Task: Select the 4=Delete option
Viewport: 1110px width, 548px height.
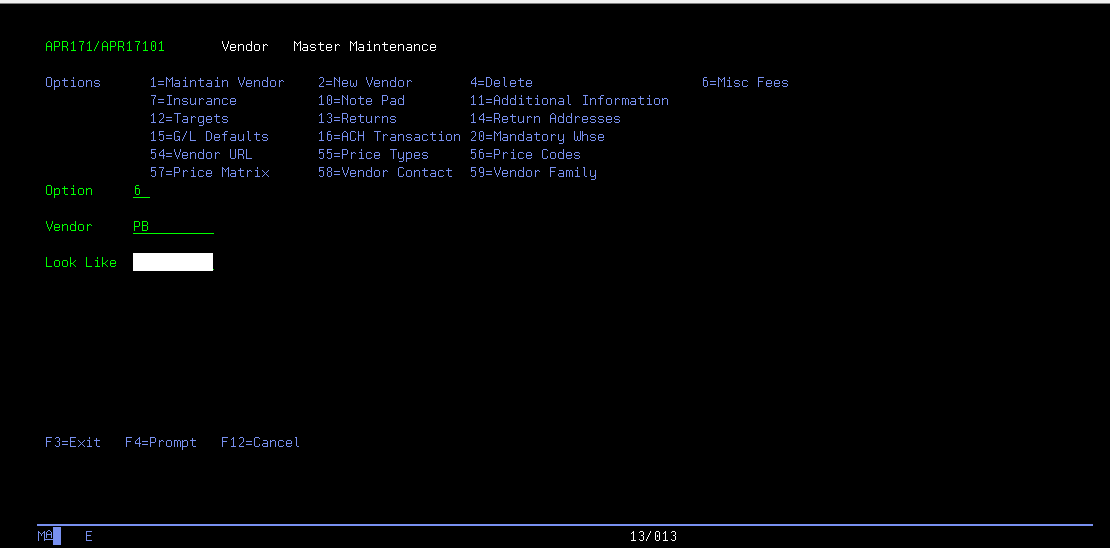Action: [x=501, y=83]
